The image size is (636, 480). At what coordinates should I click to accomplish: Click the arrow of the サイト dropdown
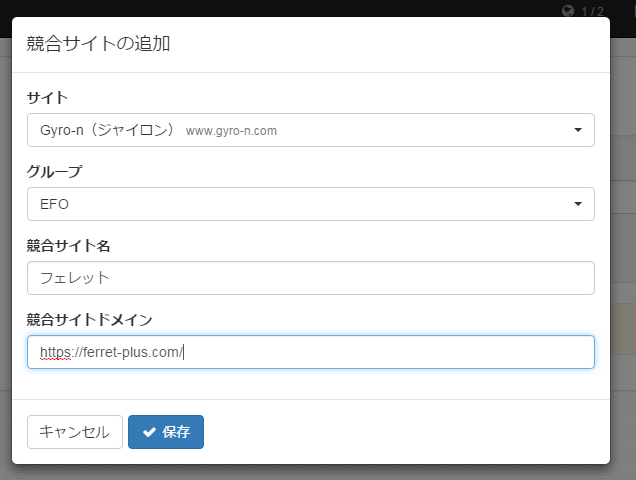578,130
